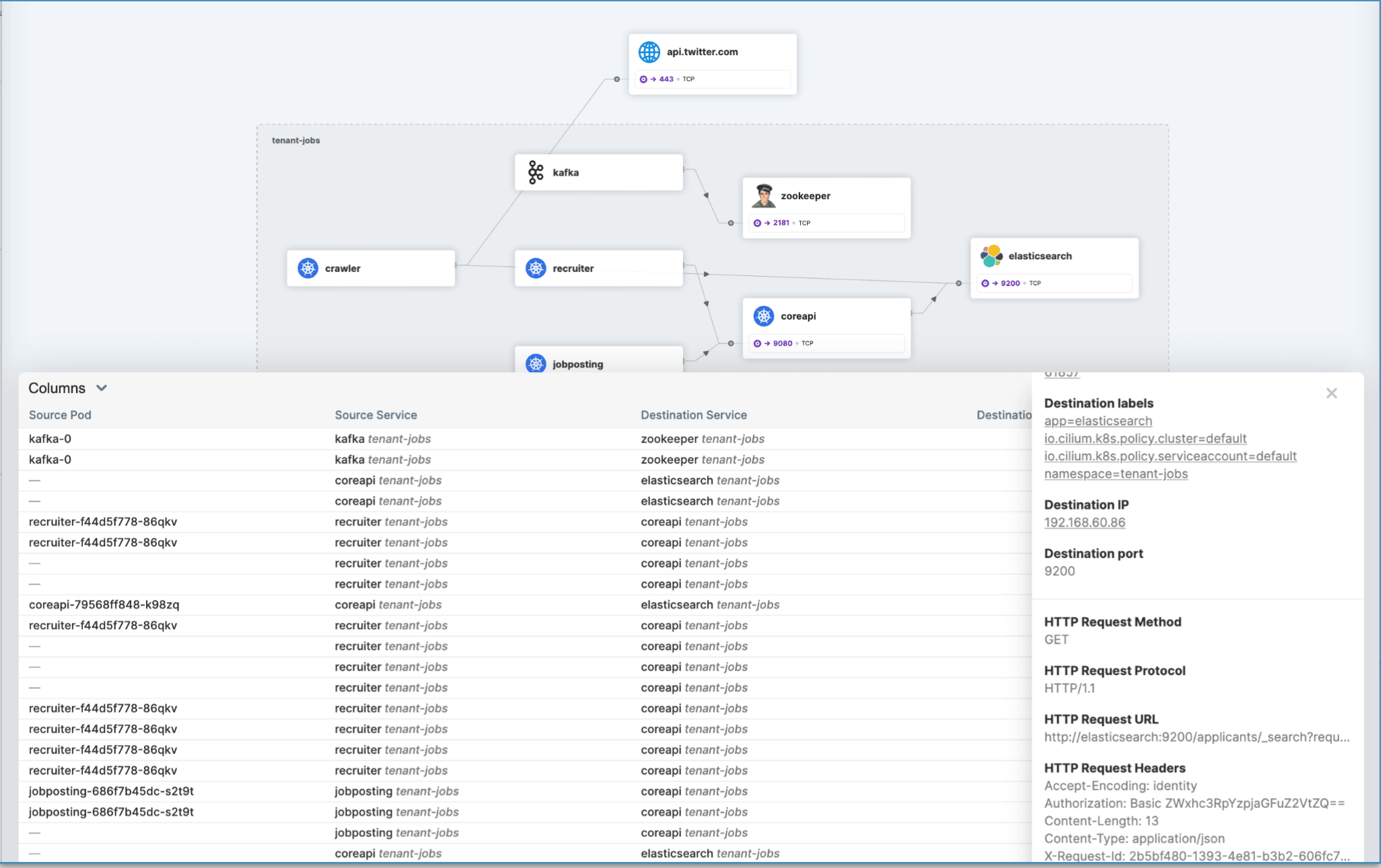Click the HTTP/1.1 protocol value
Image resolution: width=1381 pixels, height=868 pixels.
tap(1069, 688)
